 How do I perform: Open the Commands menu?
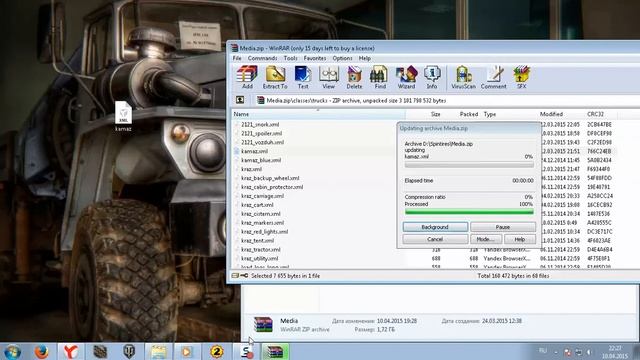point(262,58)
